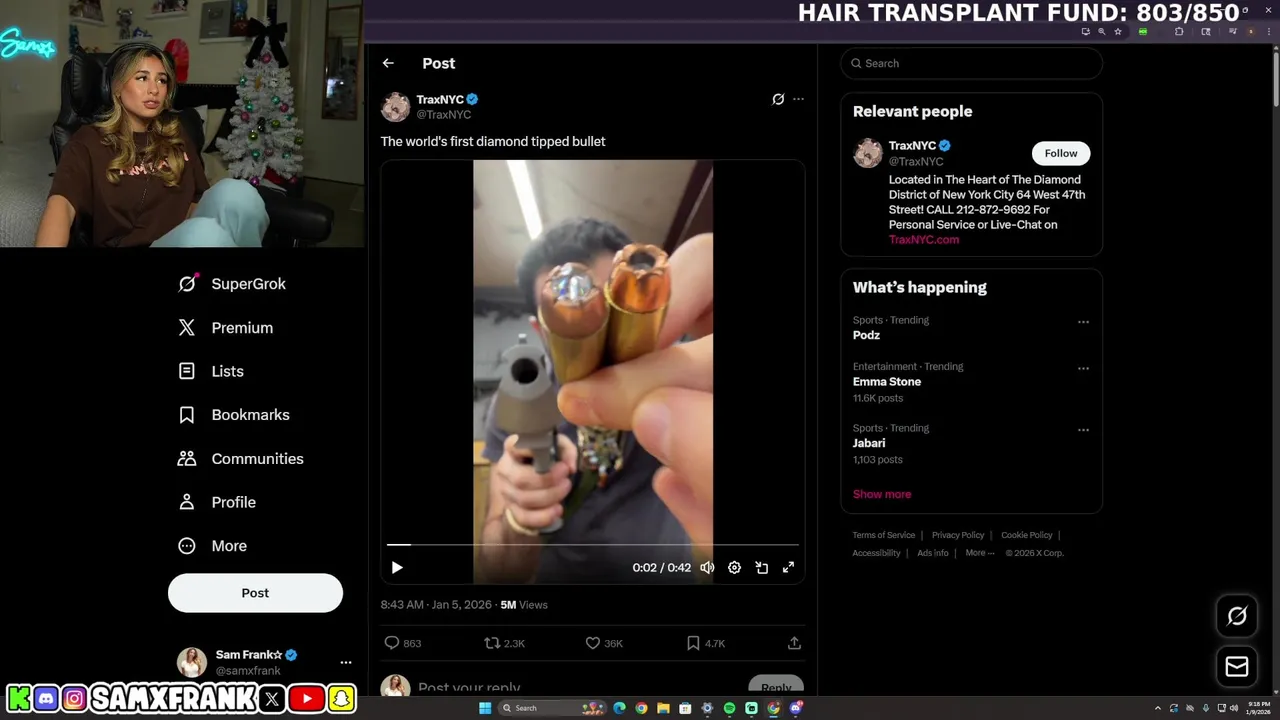
Task: Open video playback settings gear
Action: 734,567
